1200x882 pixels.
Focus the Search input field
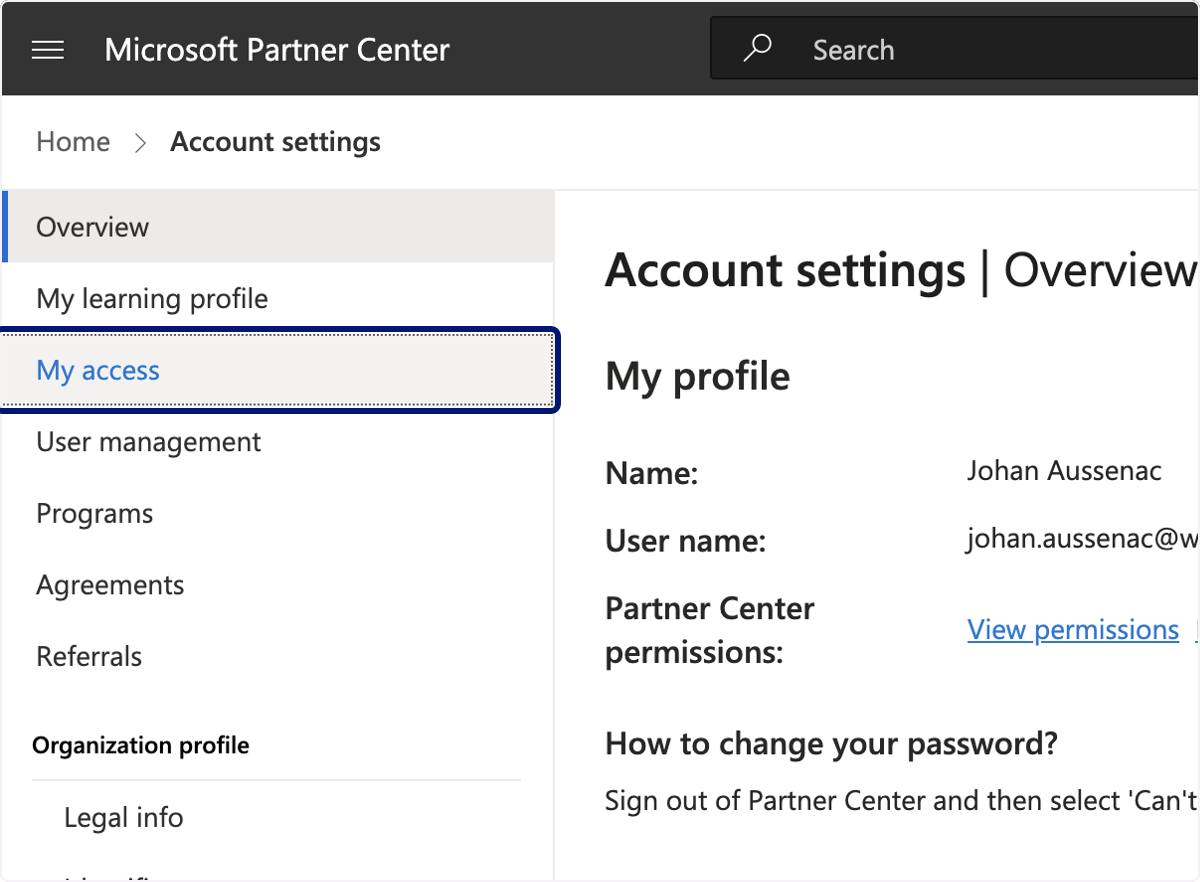coord(955,49)
